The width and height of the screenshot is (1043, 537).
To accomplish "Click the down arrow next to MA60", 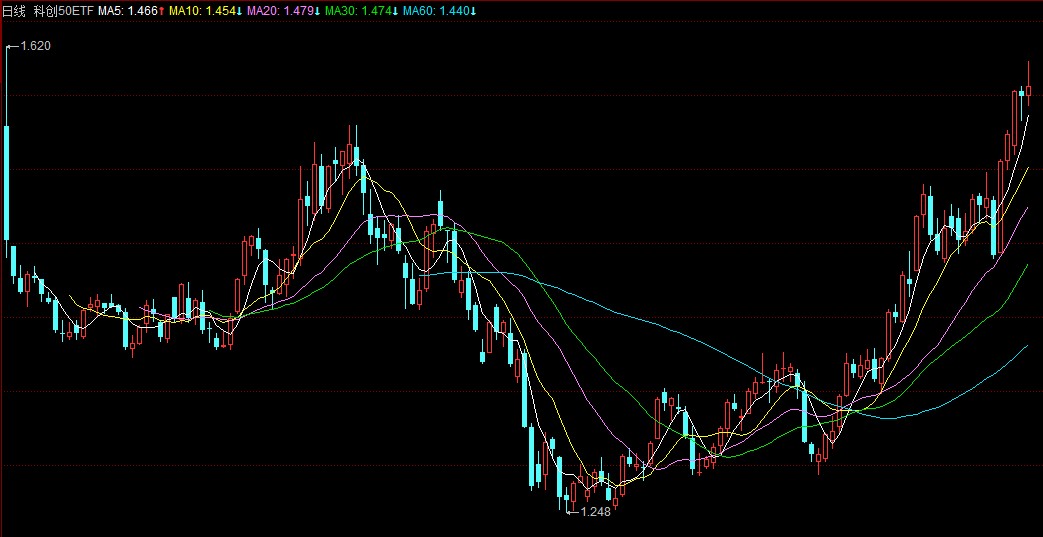I will tap(474, 10).
